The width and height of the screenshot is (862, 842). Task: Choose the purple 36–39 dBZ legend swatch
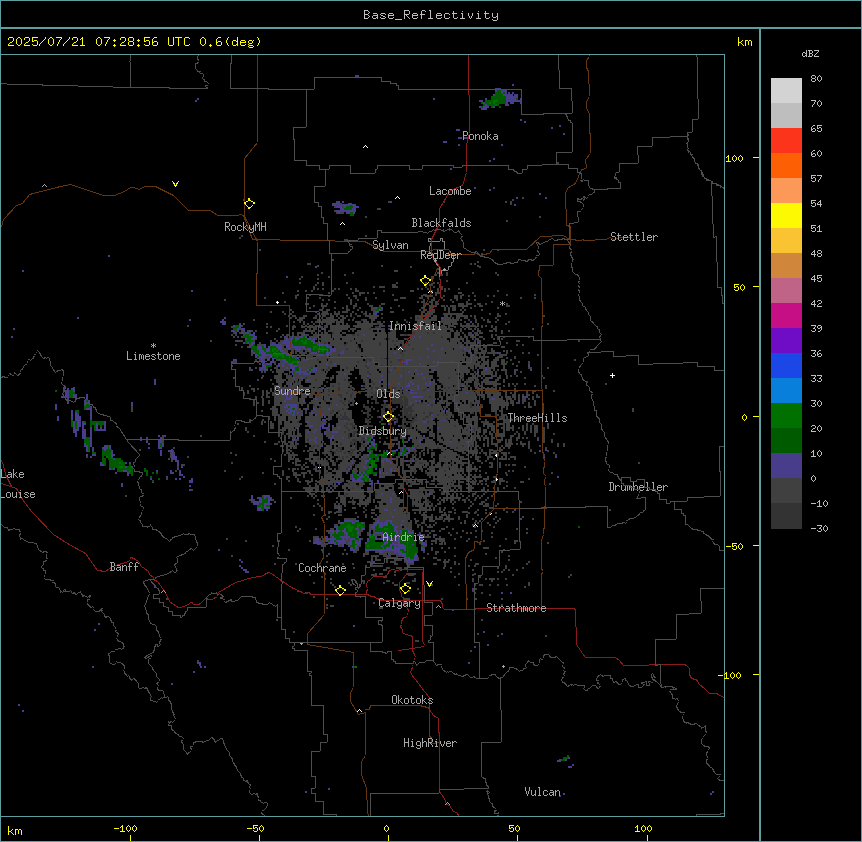[x=786, y=340]
